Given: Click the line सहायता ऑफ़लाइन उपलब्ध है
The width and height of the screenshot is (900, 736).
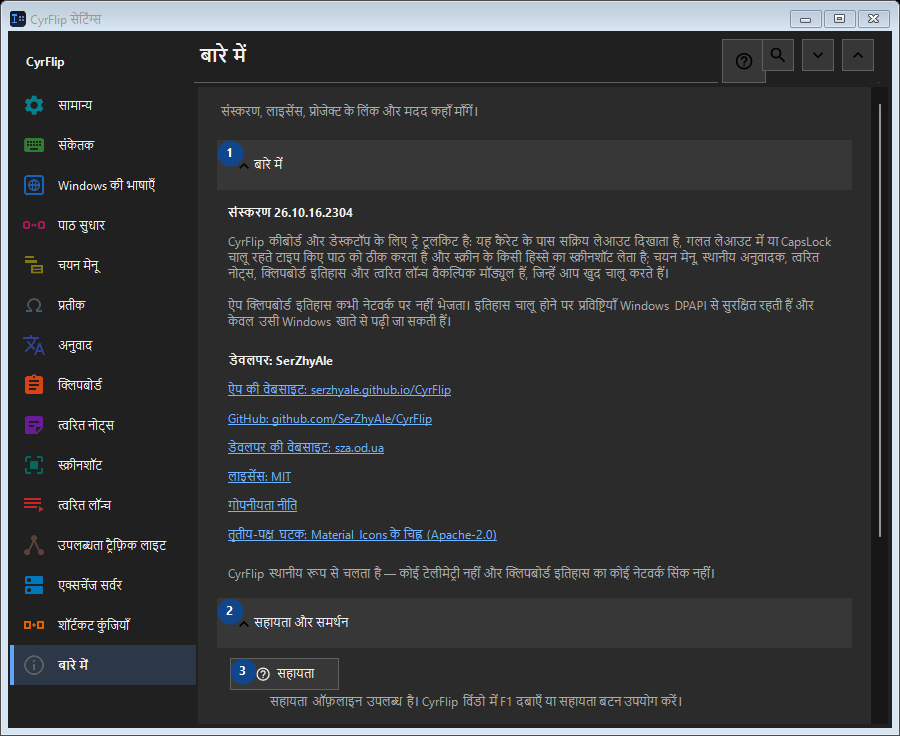Looking at the screenshot, I should tap(476, 702).
